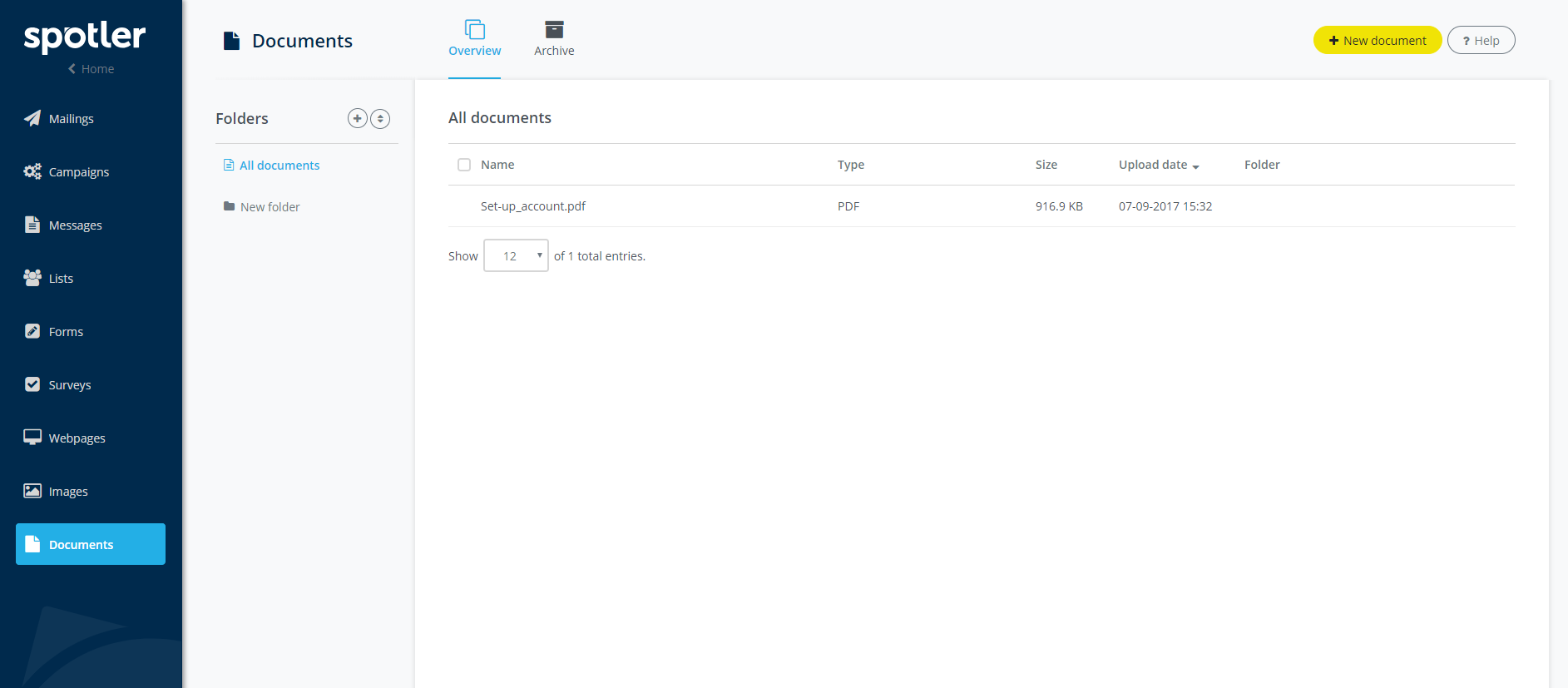The image size is (1568, 688).
Task: Click the yellow New document button
Action: click(1377, 41)
